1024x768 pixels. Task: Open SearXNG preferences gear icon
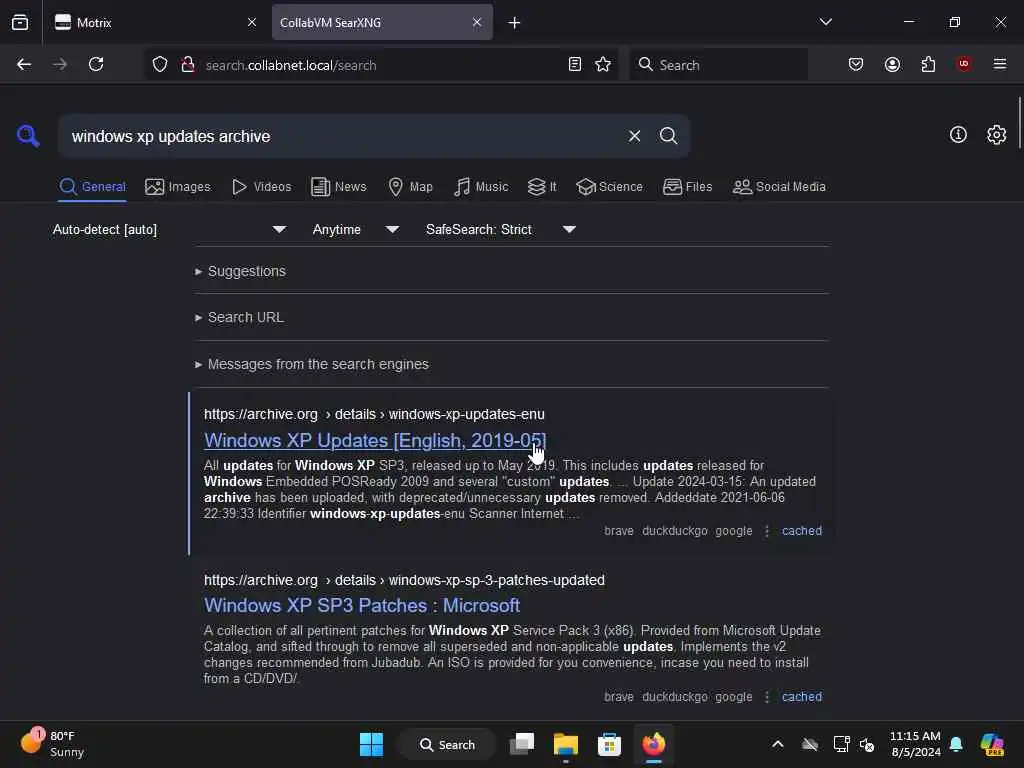(996, 135)
